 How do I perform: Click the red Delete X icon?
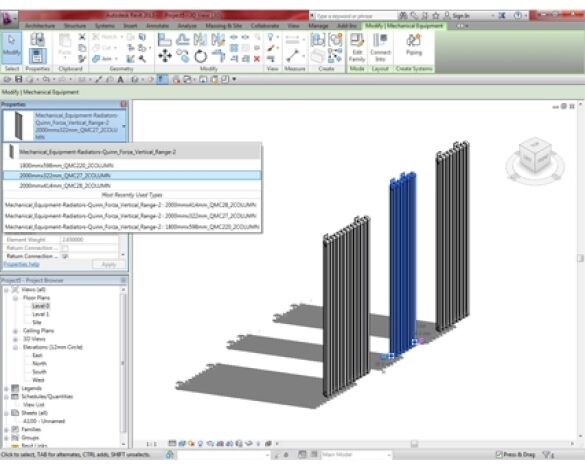click(x=257, y=59)
